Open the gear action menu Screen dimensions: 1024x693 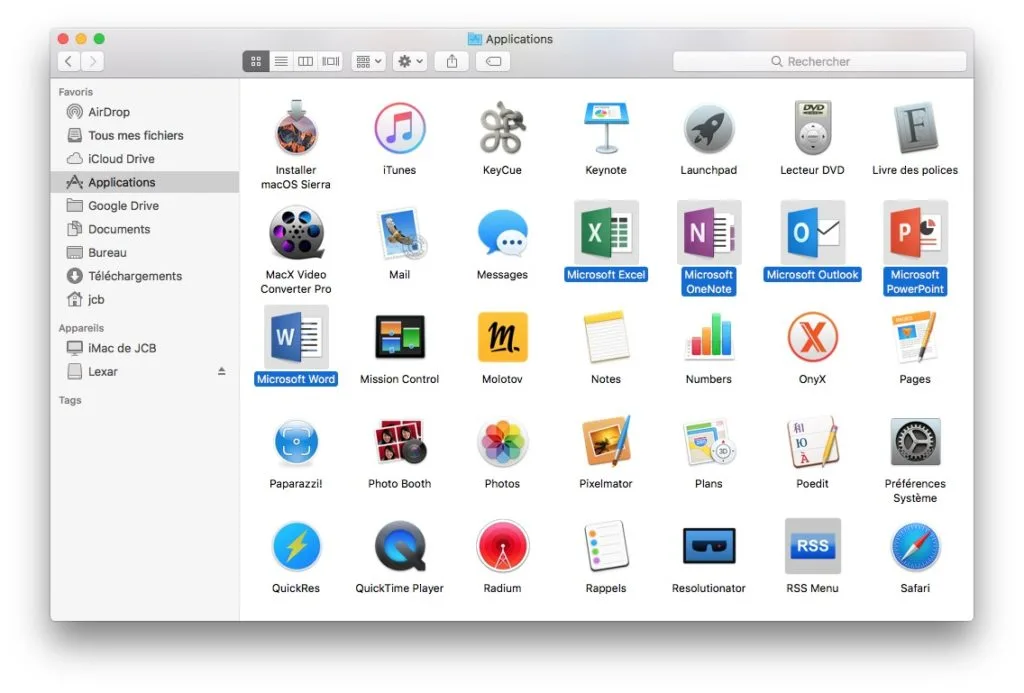(410, 61)
